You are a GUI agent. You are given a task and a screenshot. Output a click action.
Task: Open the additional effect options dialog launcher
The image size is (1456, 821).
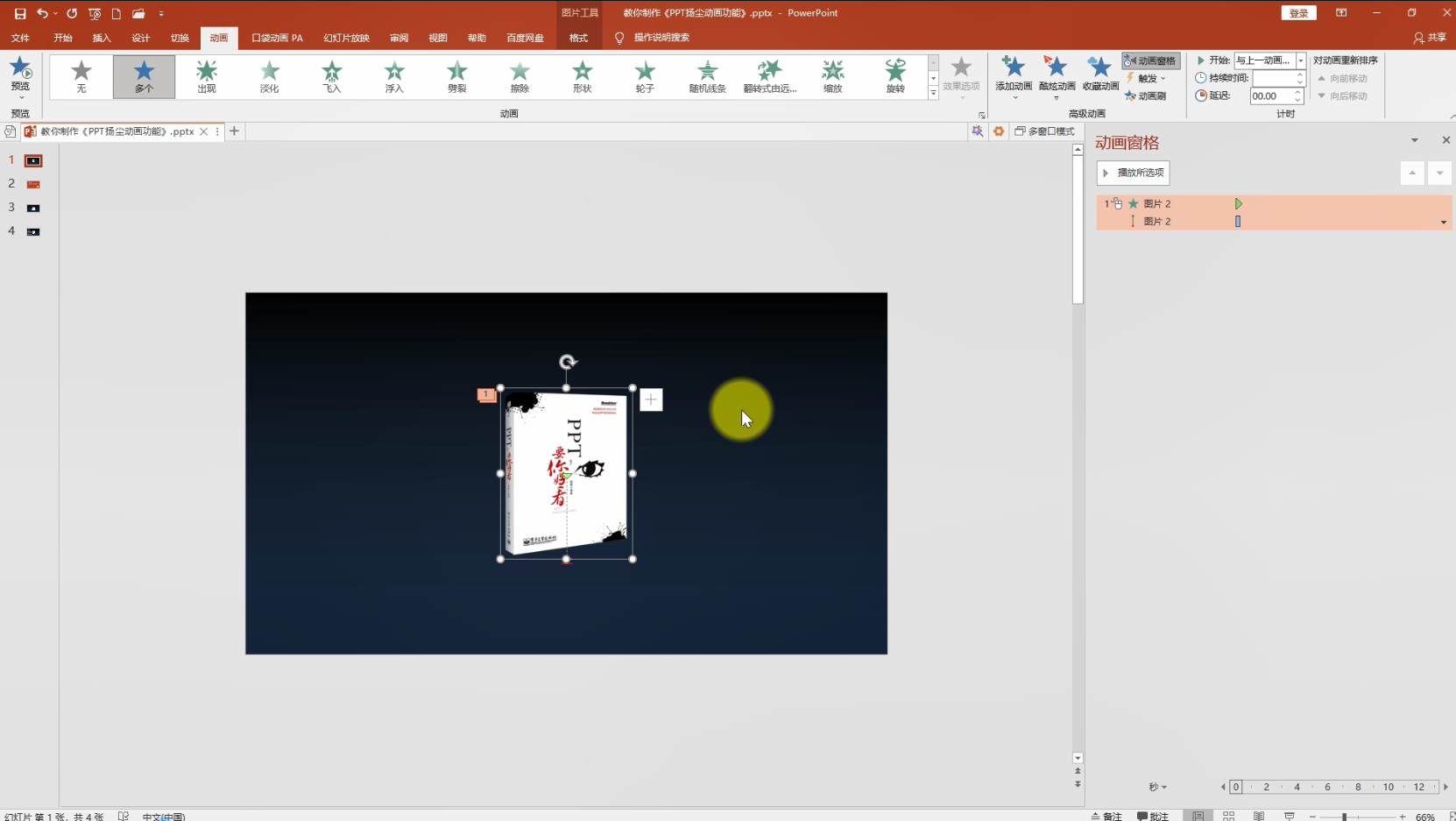982,115
